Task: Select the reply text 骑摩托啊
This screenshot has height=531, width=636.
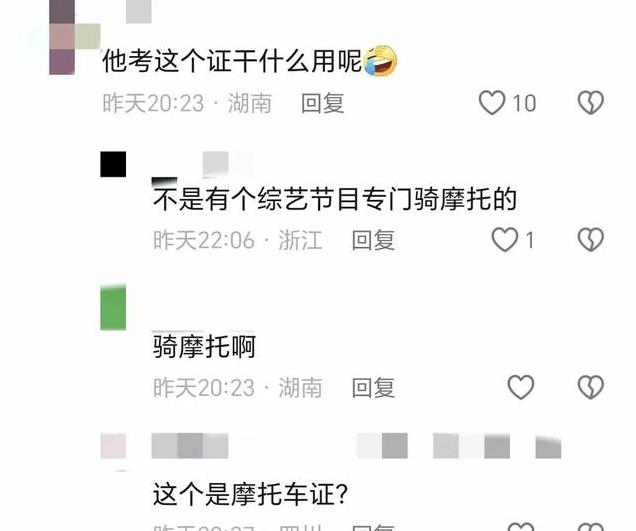Action: pyautogui.click(x=204, y=347)
